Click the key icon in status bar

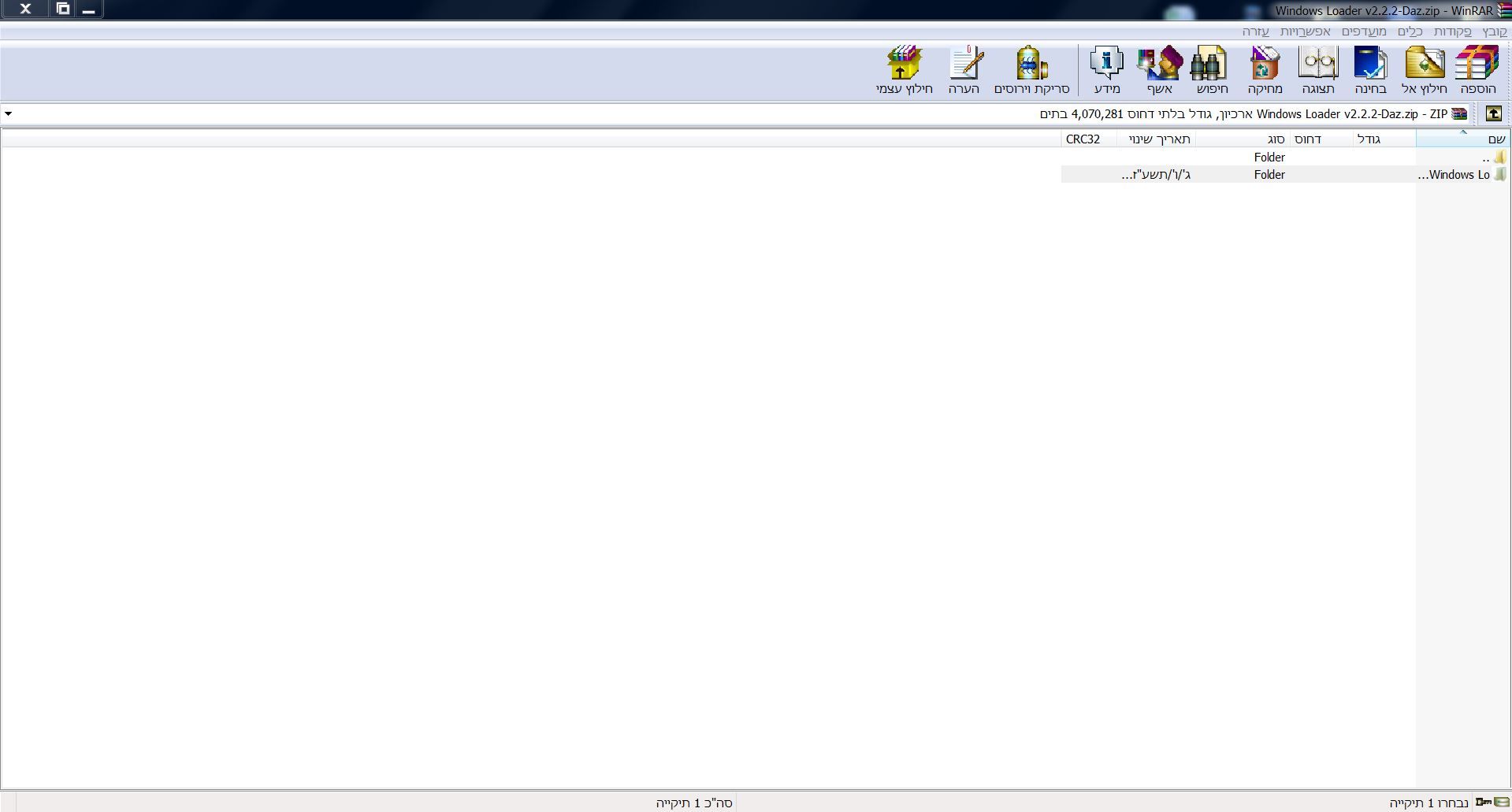[1484, 803]
